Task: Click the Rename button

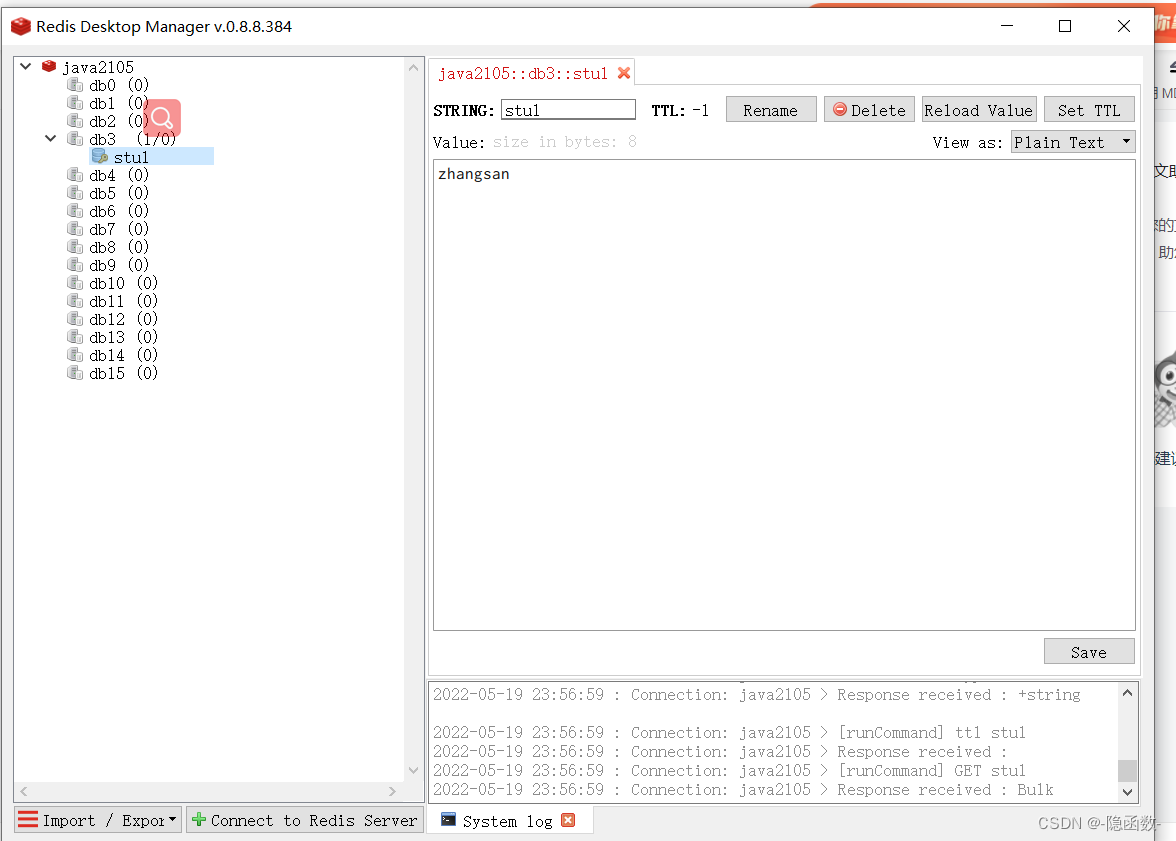Action: point(771,109)
